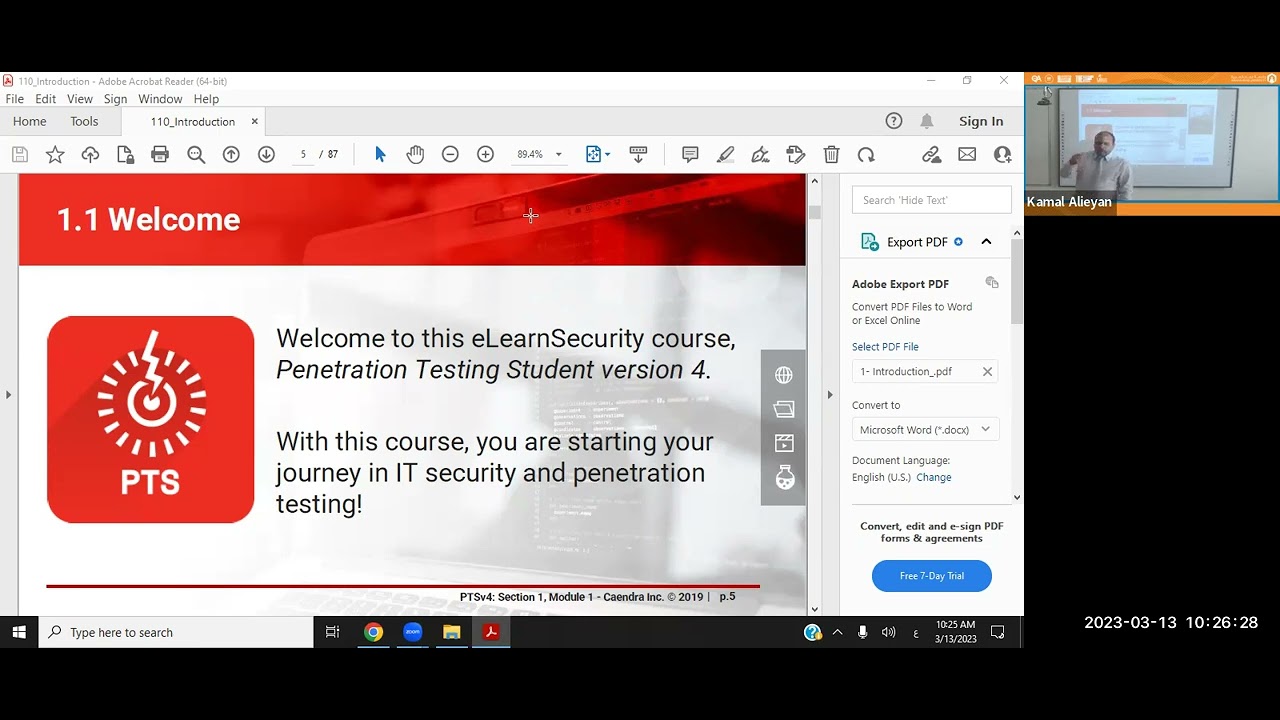Click the volume speaker tray icon

(x=888, y=632)
